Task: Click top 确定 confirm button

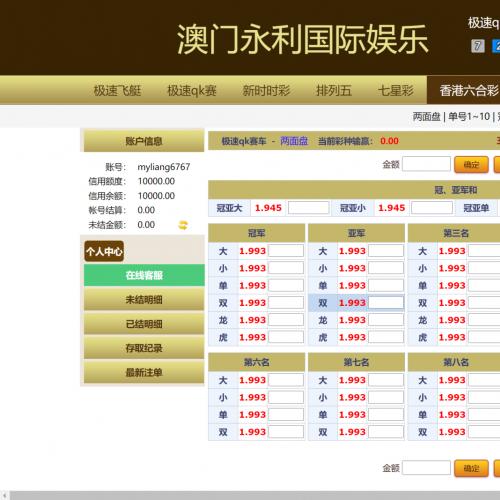Action: click(x=471, y=164)
